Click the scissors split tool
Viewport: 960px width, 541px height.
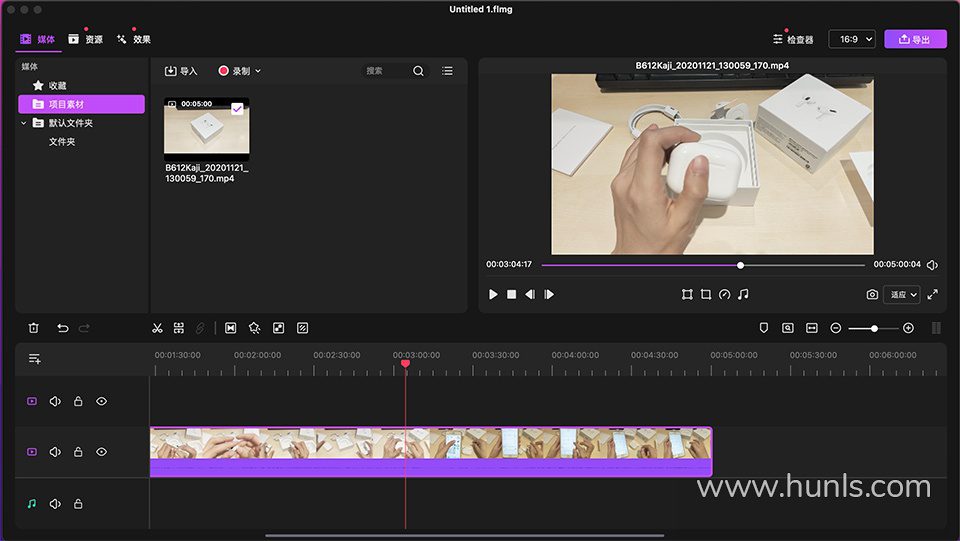click(157, 328)
